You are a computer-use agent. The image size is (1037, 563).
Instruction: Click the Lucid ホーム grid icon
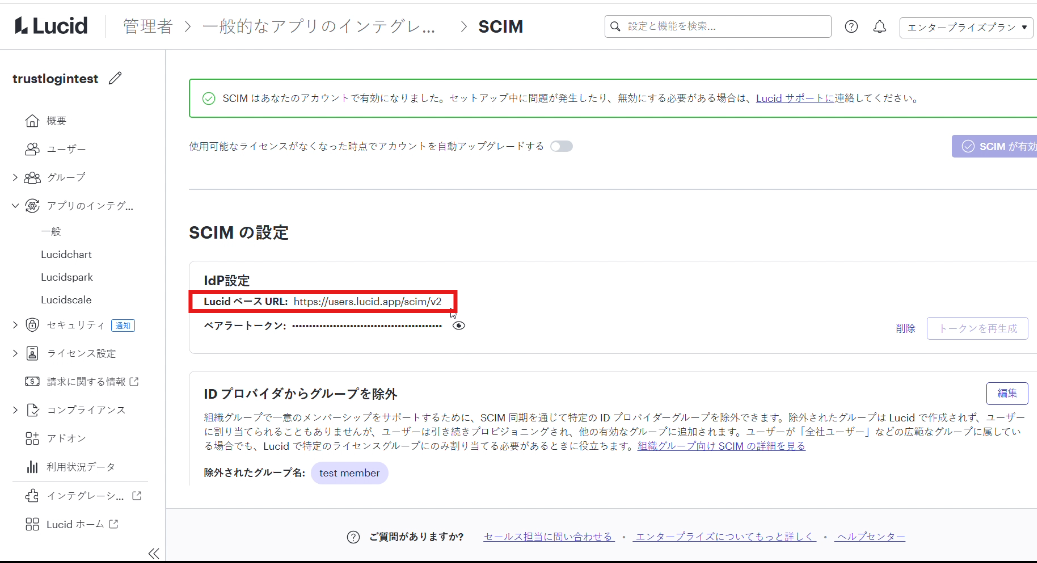32,524
